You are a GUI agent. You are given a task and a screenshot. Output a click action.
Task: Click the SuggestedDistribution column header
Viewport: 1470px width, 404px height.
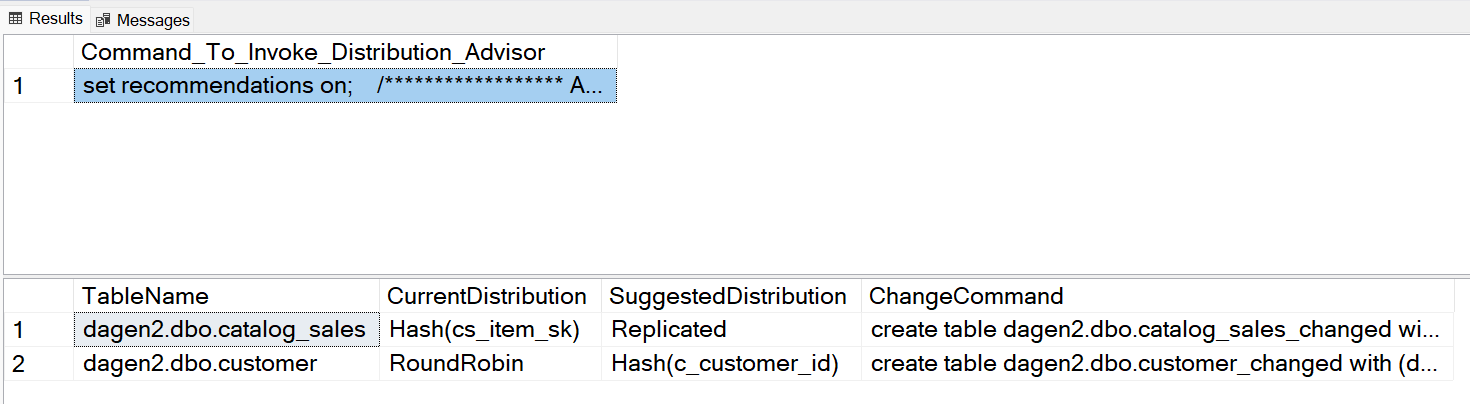[731, 296]
